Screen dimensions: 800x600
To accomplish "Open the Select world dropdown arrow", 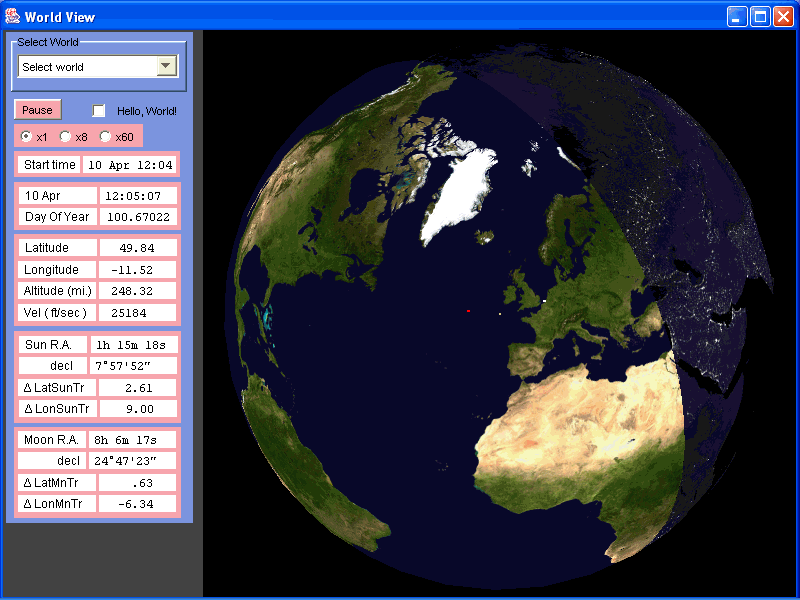I will pyautogui.click(x=167, y=66).
